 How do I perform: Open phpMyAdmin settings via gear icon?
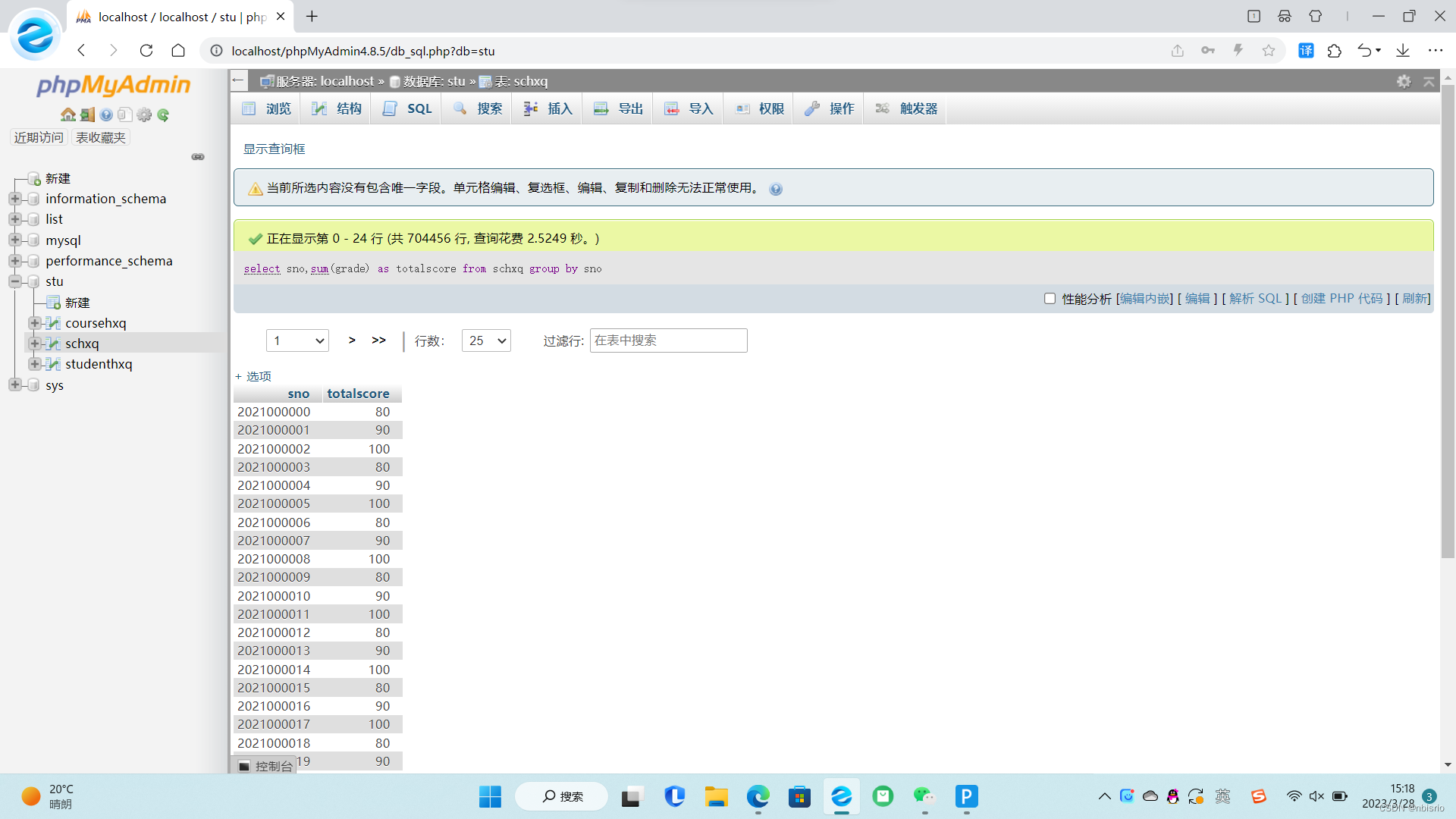point(145,115)
